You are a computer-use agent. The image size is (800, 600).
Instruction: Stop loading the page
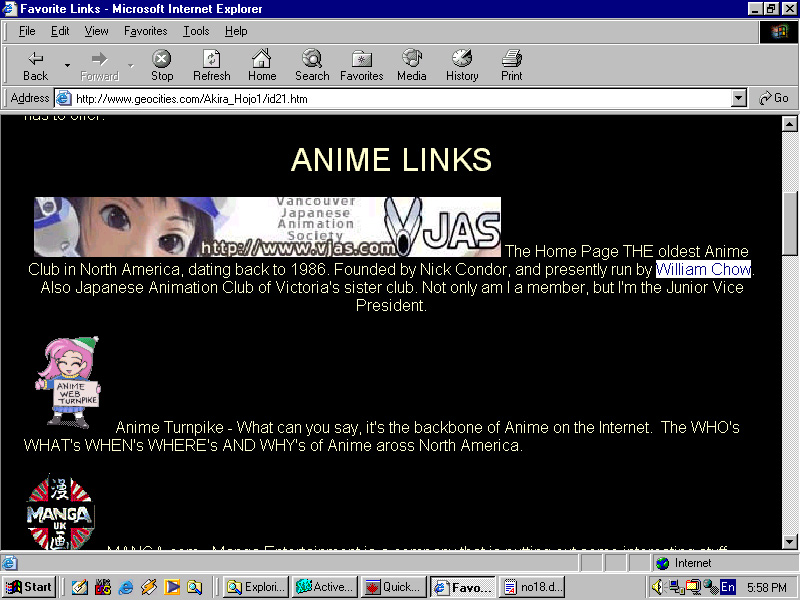click(x=162, y=65)
